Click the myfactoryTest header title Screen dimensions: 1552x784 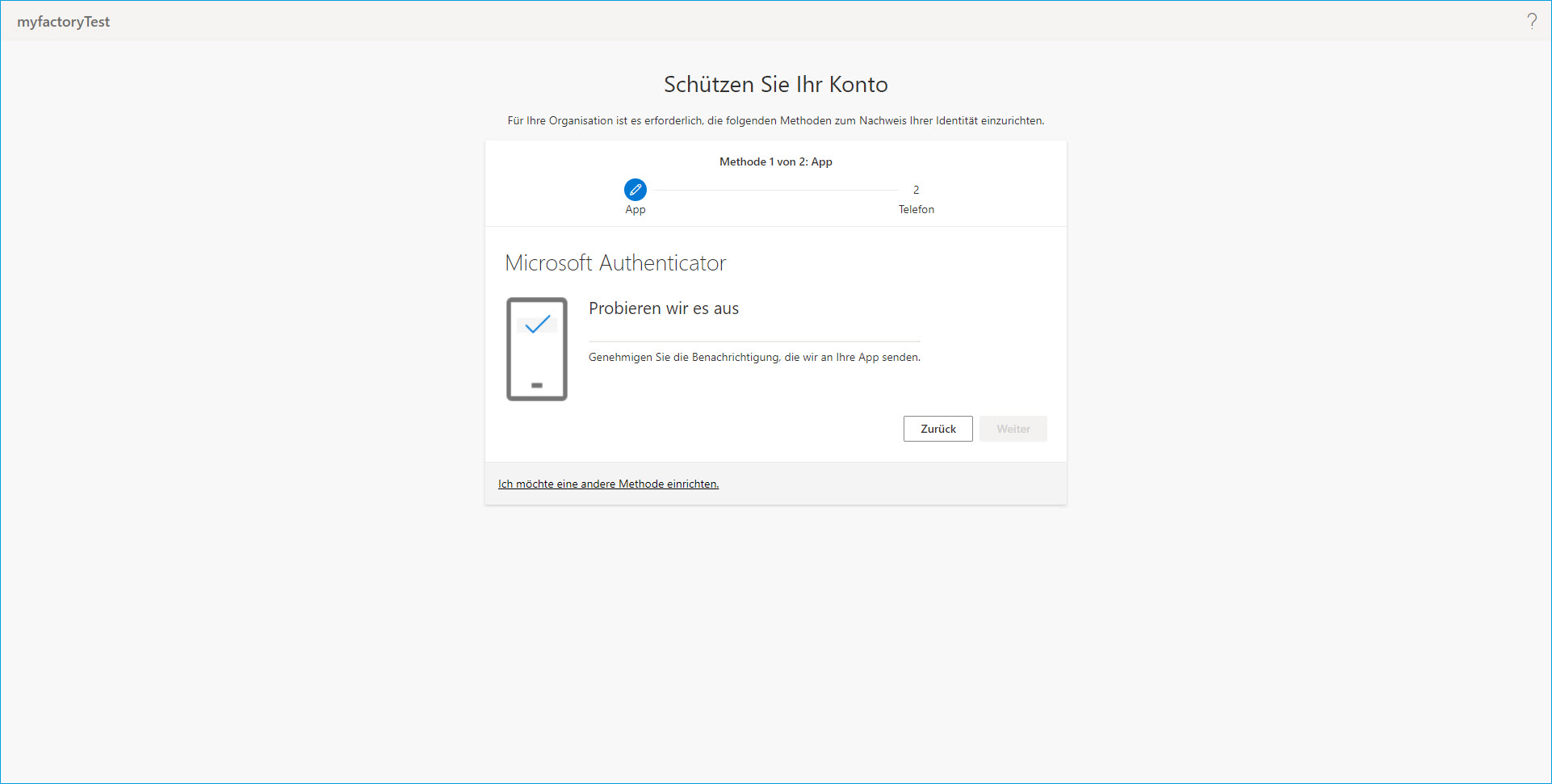click(x=63, y=22)
